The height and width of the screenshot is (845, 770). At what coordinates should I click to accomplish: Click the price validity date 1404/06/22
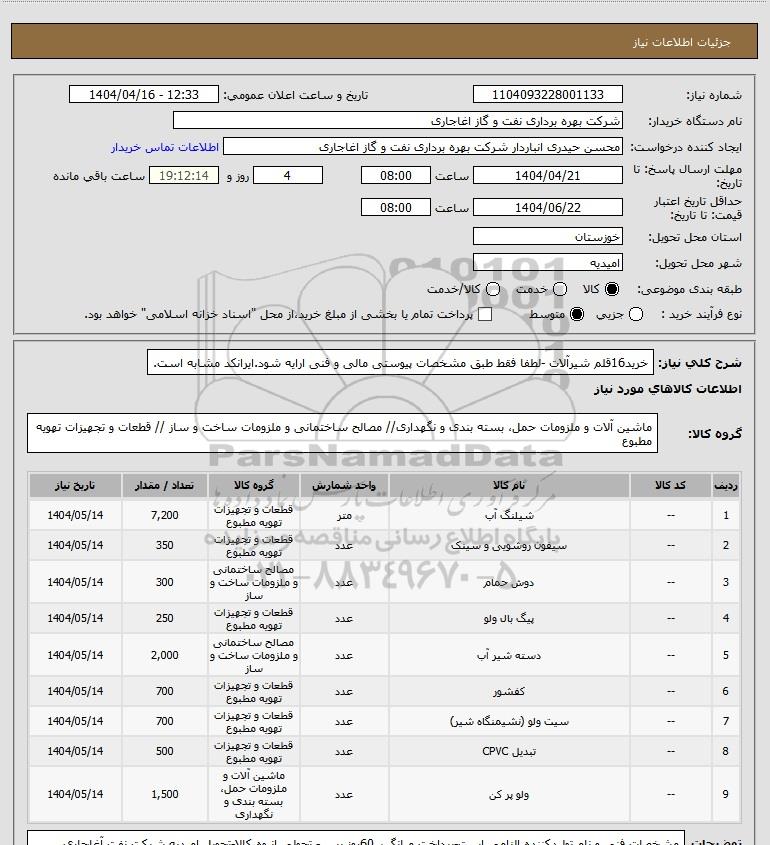(x=547, y=207)
